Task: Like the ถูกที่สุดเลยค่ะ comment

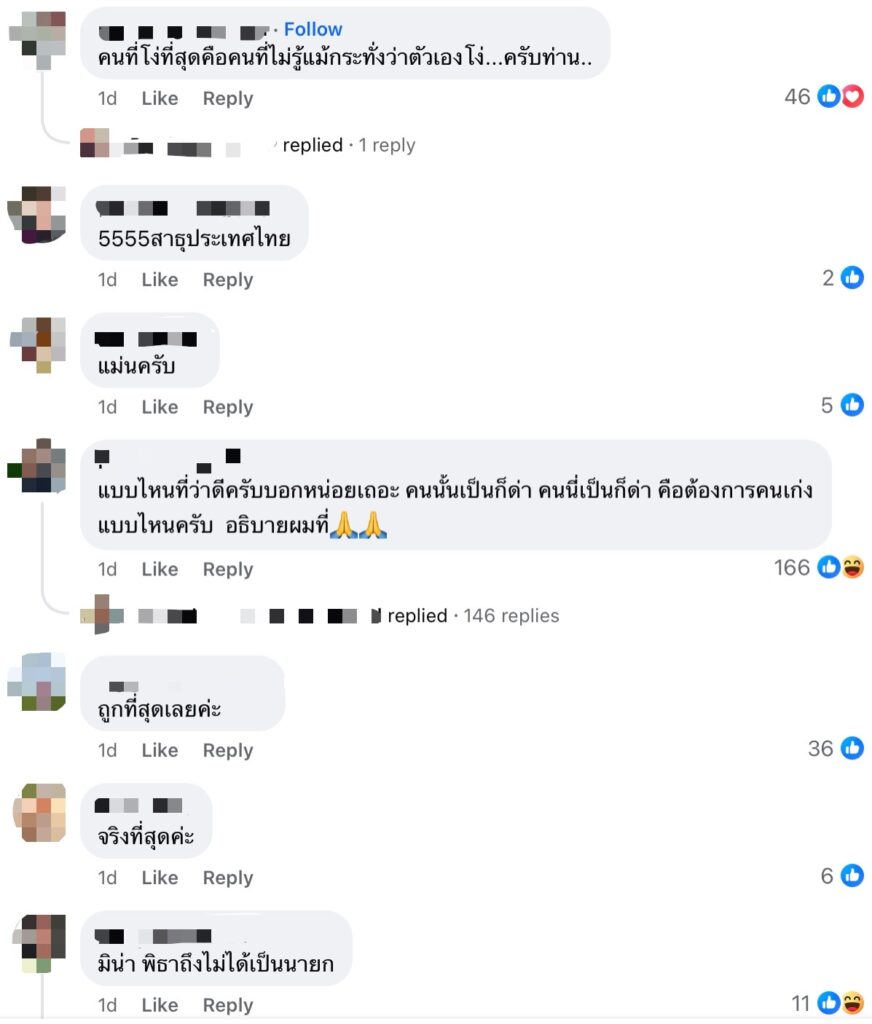Action: pos(160,750)
